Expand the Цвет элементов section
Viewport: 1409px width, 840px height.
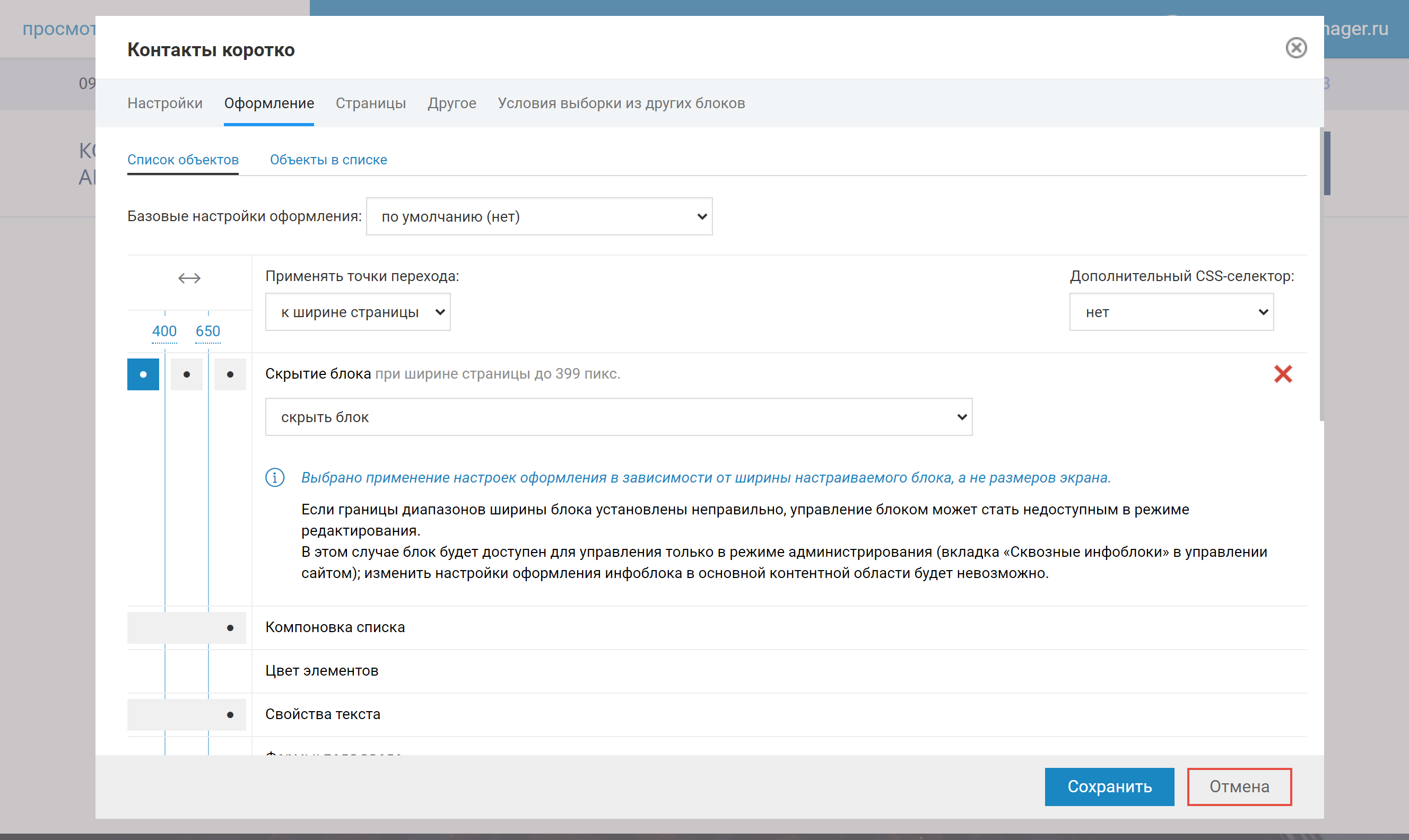[321, 671]
